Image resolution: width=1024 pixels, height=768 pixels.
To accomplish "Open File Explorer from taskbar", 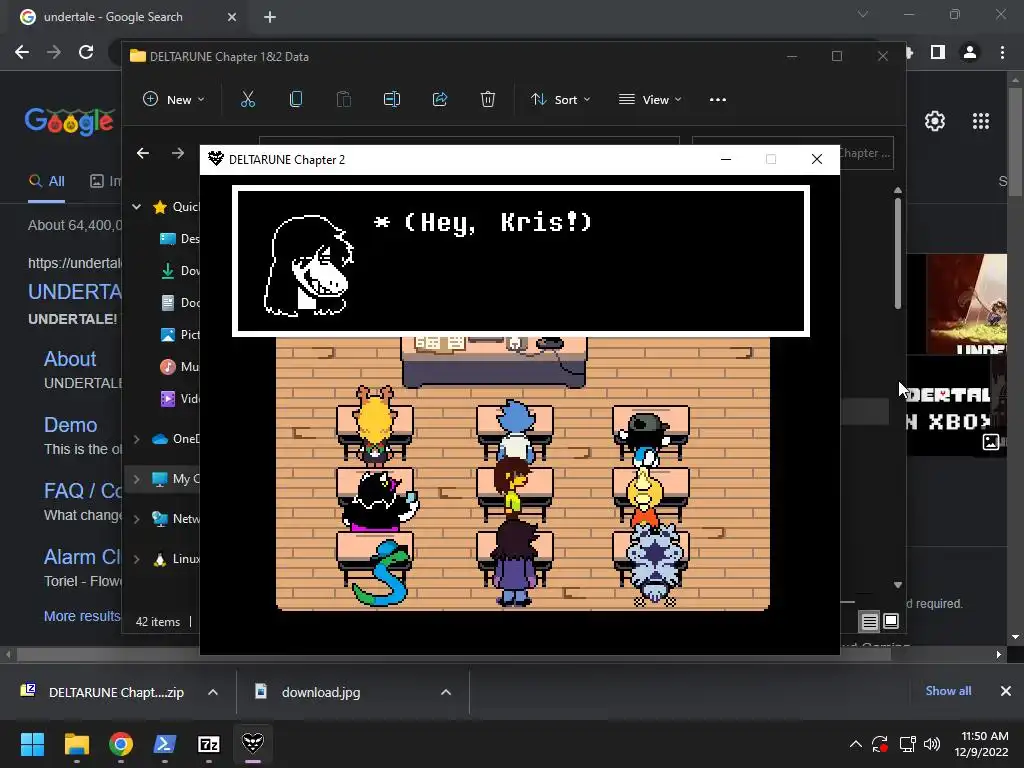I will 76,743.
